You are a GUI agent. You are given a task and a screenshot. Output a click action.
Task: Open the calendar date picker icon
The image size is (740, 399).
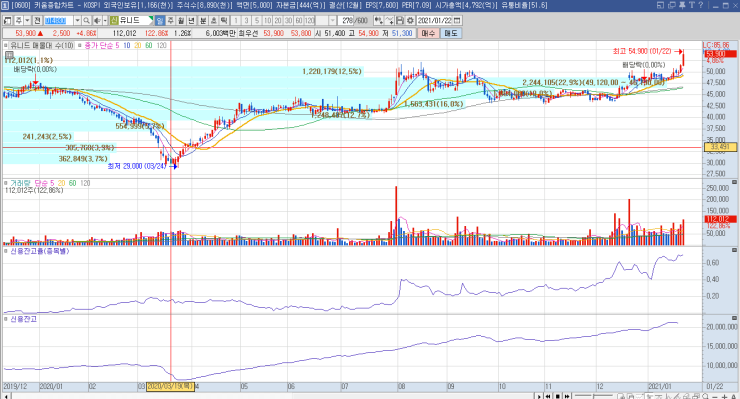tap(457, 21)
